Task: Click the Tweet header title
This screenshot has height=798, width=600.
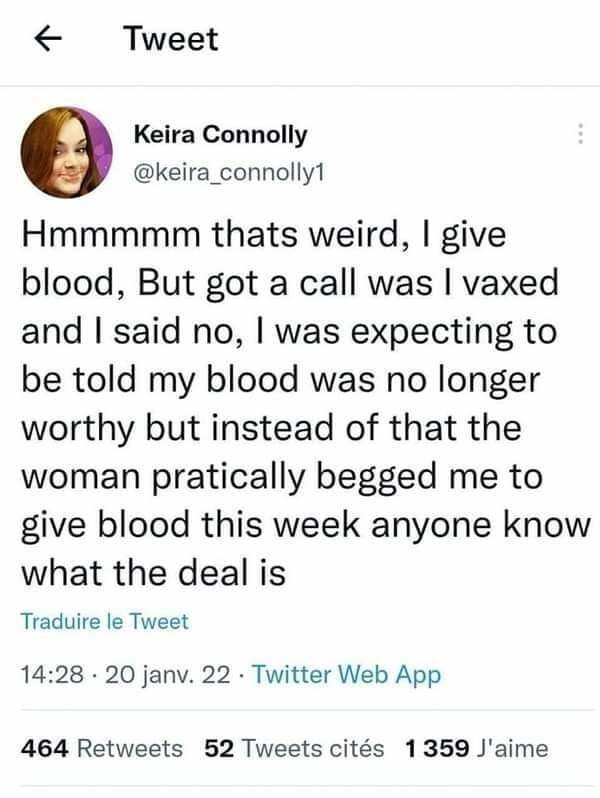Action: tap(170, 39)
